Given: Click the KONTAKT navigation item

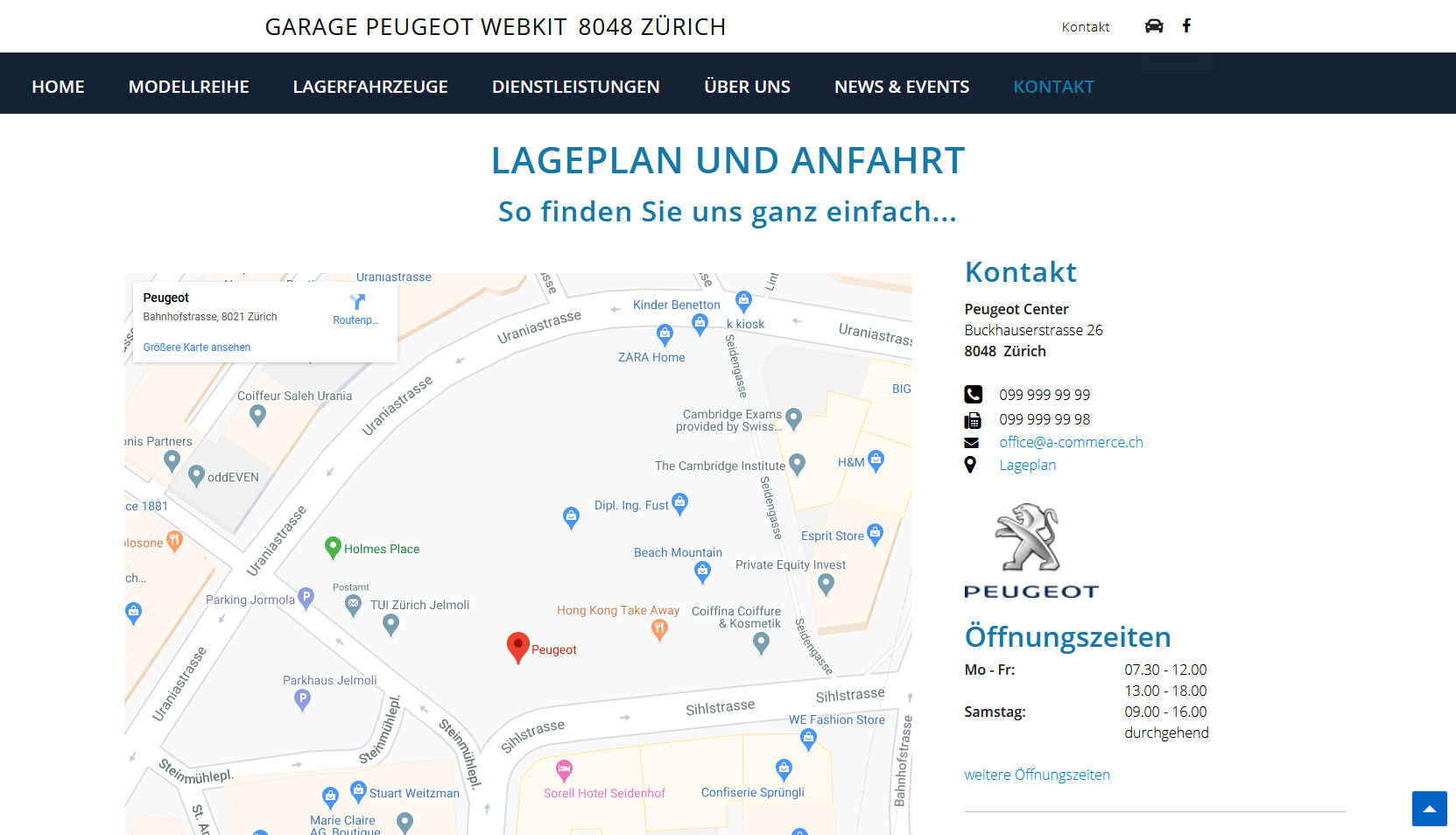Looking at the screenshot, I should [1053, 87].
